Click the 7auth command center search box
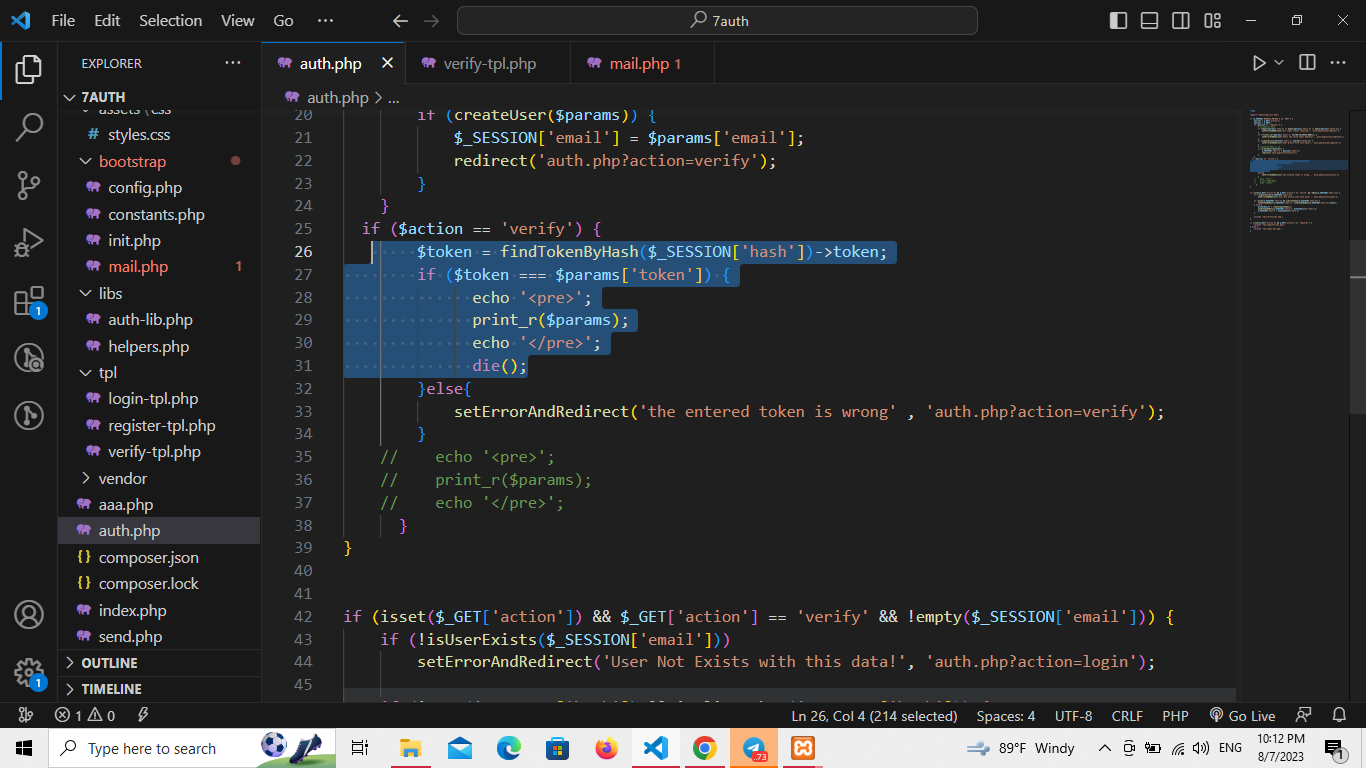Image resolution: width=1366 pixels, height=768 pixels. [x=717, y=20]
